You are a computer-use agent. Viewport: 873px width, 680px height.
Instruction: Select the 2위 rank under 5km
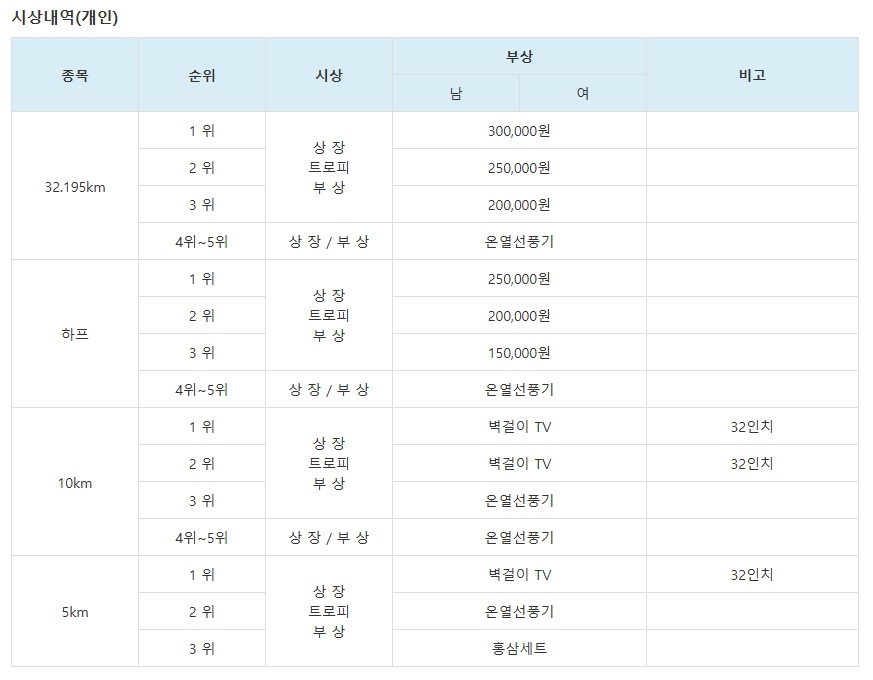pyautogui.click(x=202, y=611)
